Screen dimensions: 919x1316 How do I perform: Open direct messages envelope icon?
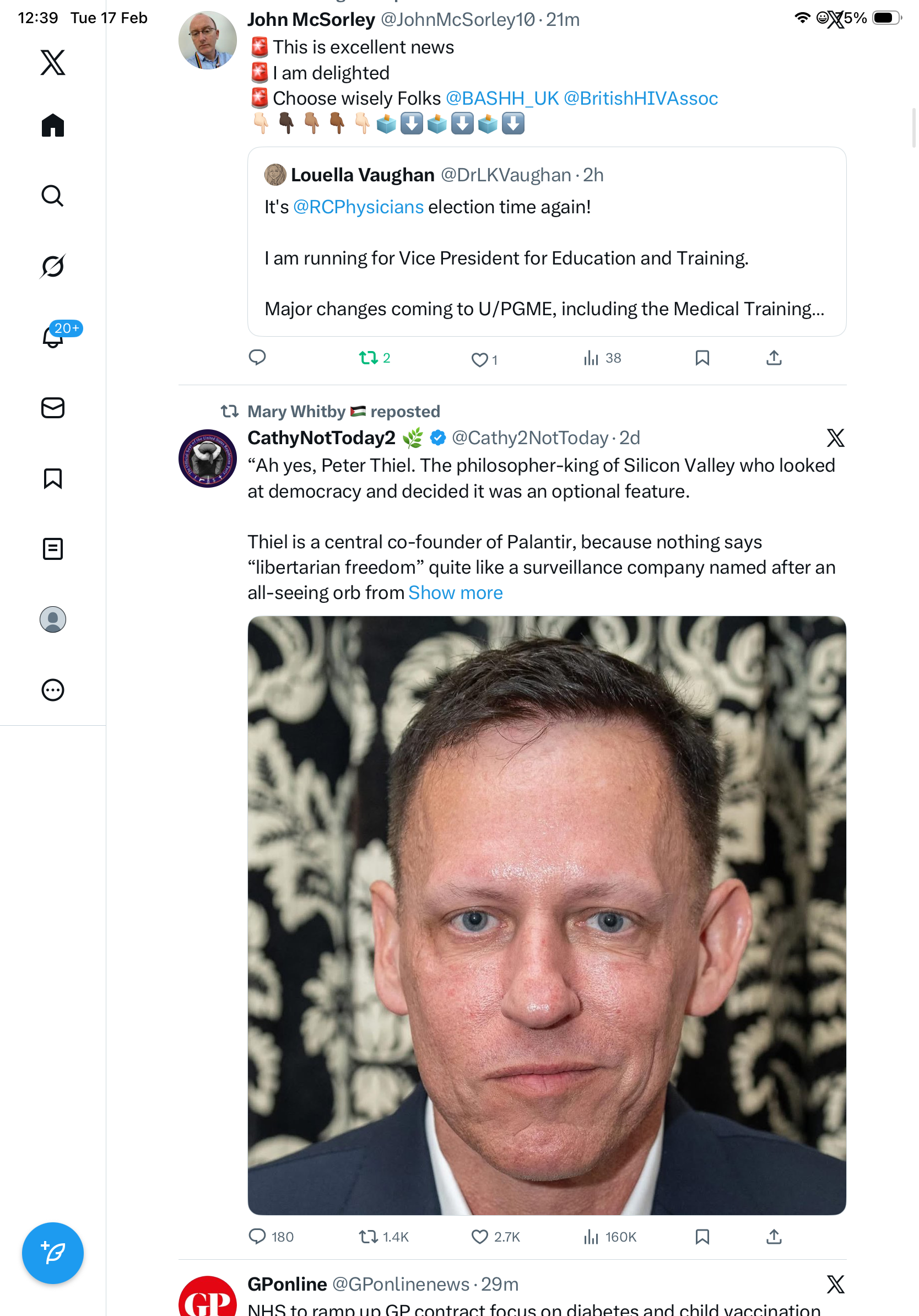click(x=53, y=408)
